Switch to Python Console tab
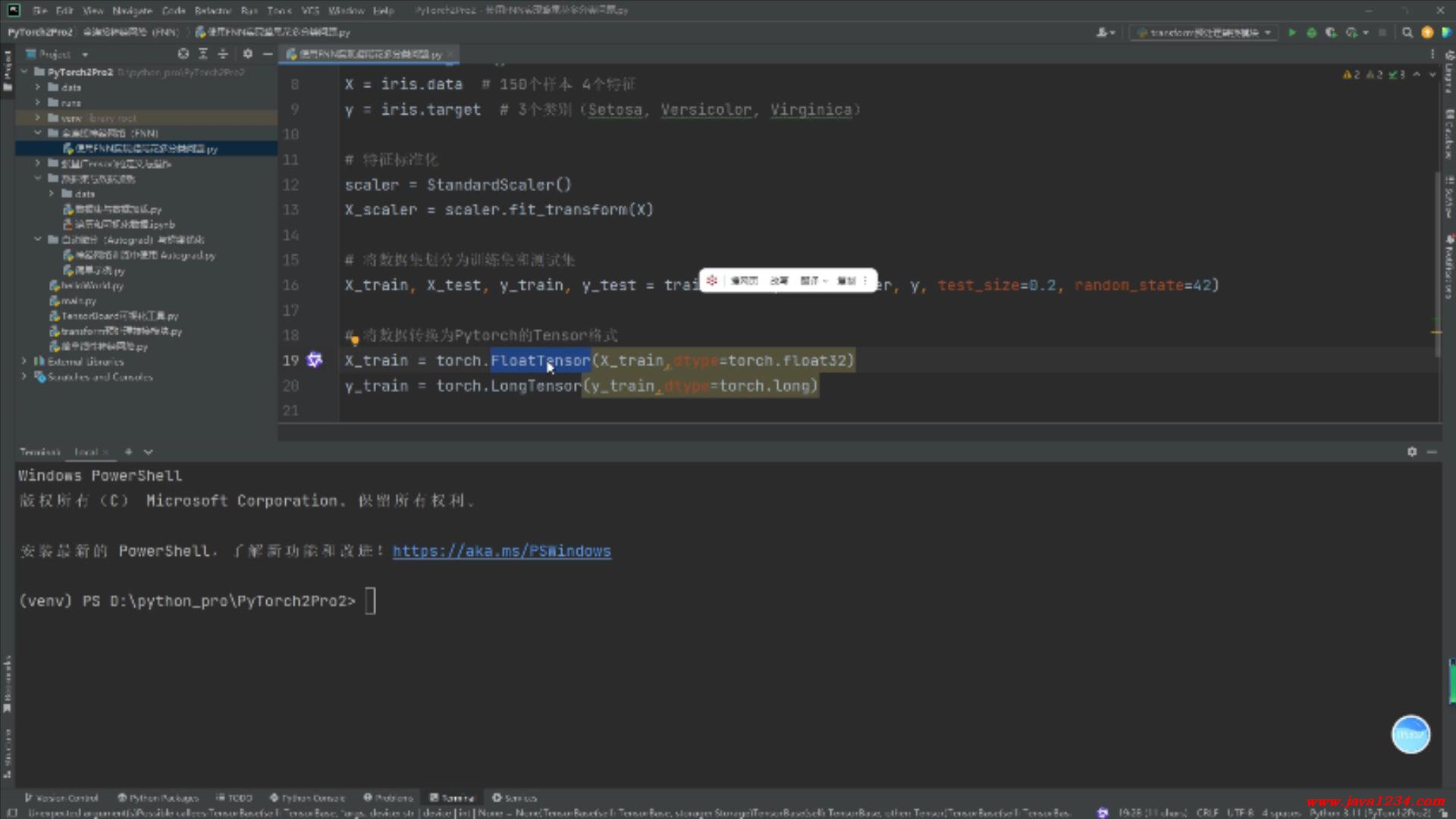This screenshot has height=819, width=1456. tap(308, 798)
